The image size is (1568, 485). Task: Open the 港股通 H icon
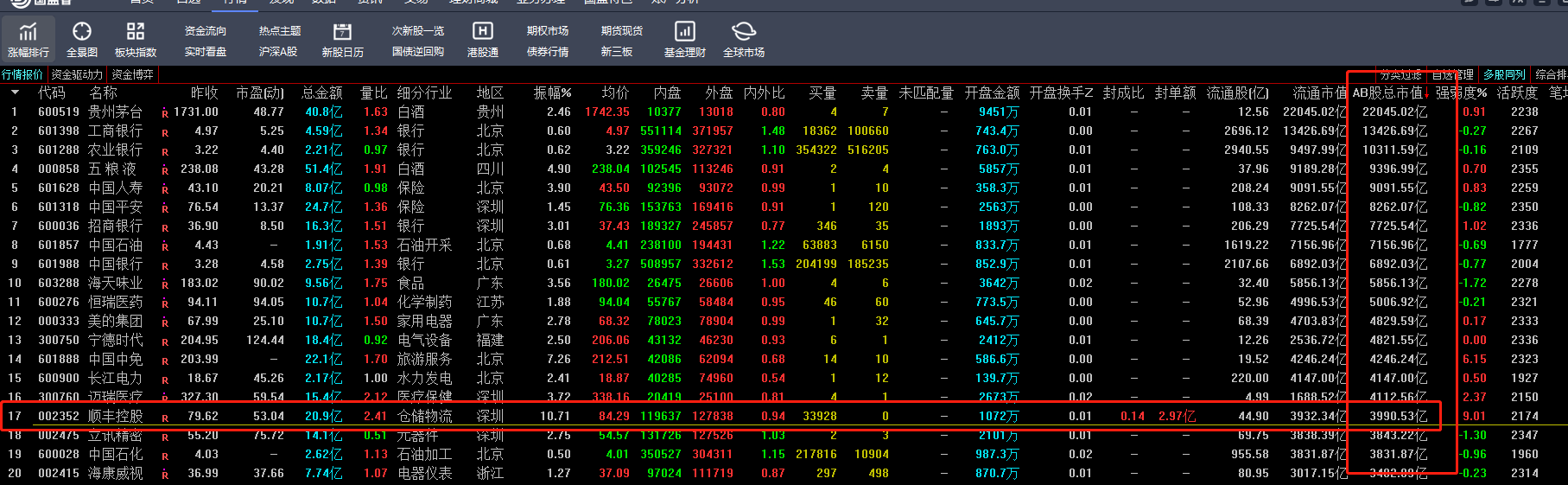482,31
